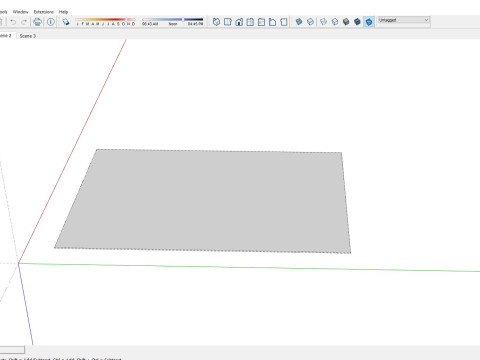The width and height of the screenshot is (480, 360).
Task: Switch to Iso view icon
Action: (216, 22)
